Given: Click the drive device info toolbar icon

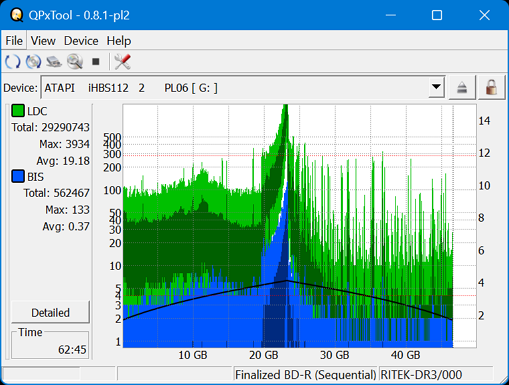Looking at the screenshot, I should [x=54, y=62].
